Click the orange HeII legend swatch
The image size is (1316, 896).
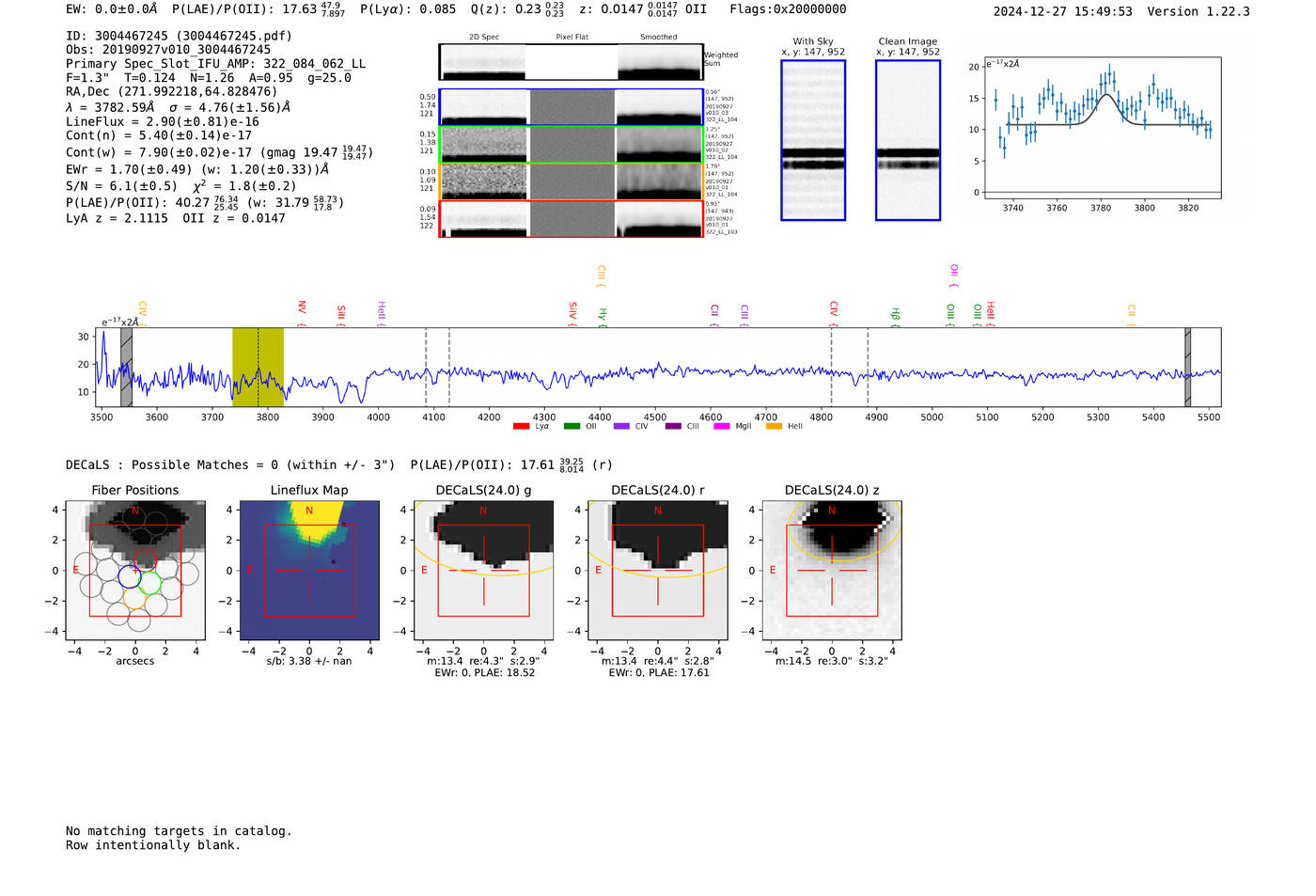tap(775, 426)
